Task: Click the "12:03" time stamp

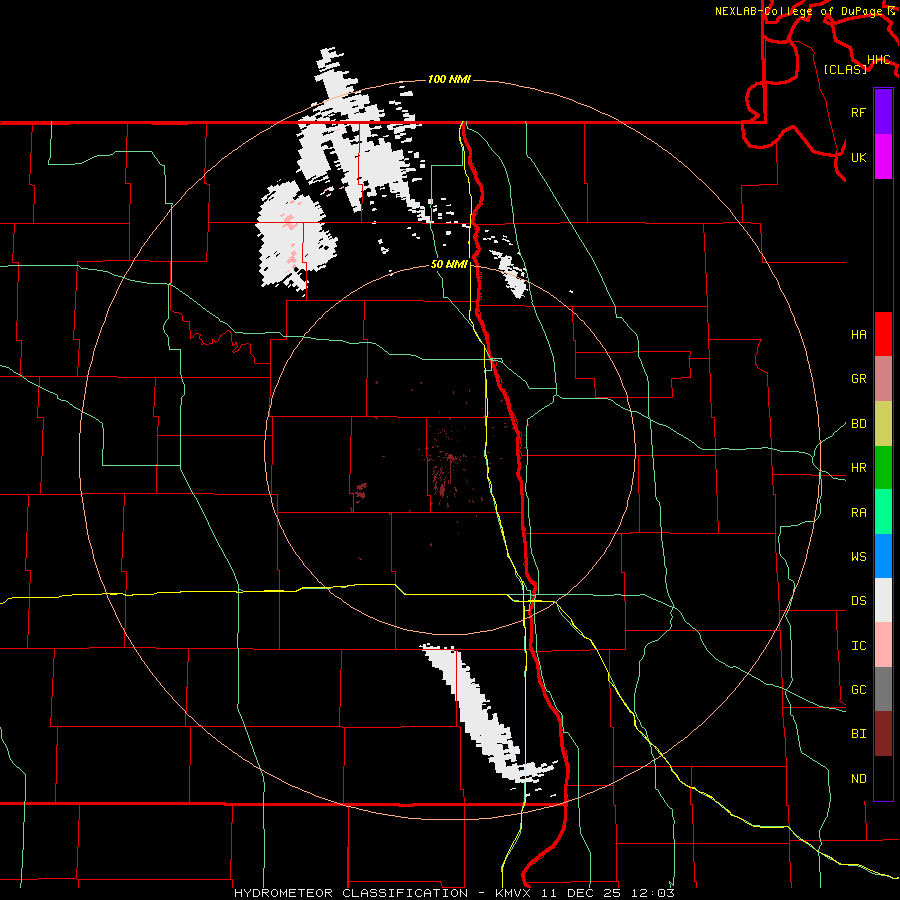Action: pyautogui.click(x=653, y=893)
